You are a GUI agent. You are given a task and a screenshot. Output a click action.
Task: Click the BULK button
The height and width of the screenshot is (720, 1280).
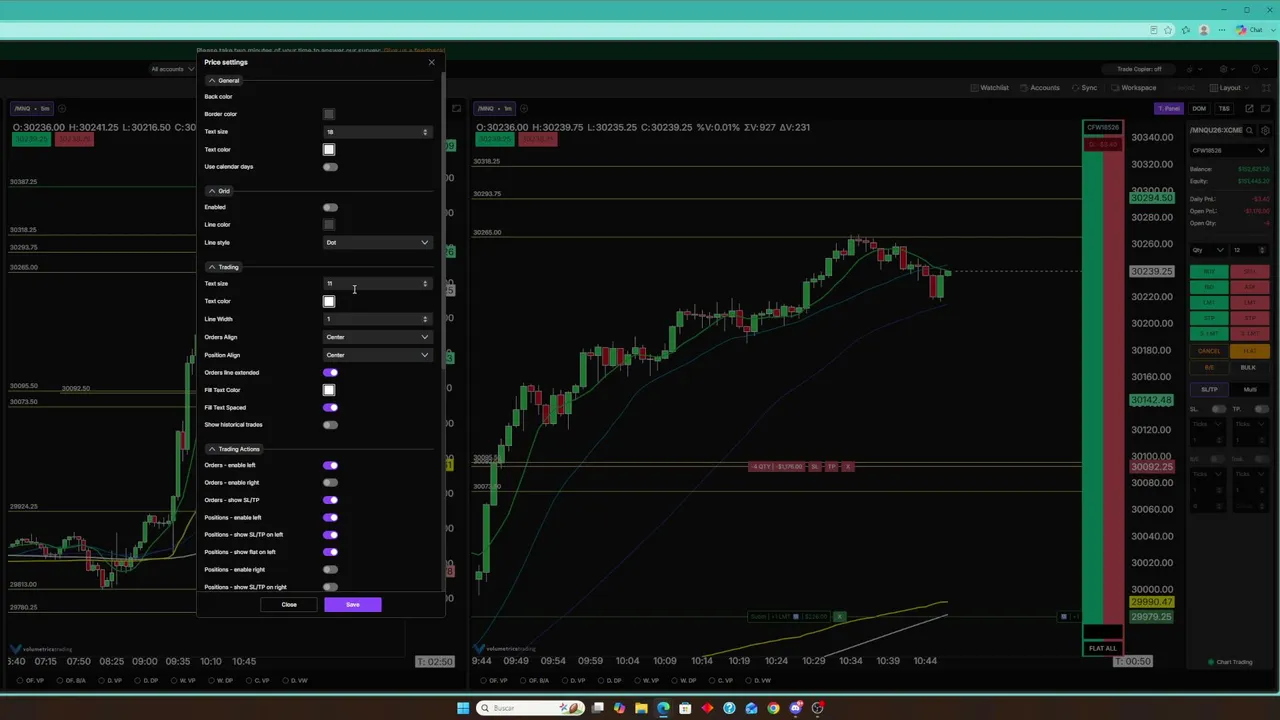point(1248,367)
